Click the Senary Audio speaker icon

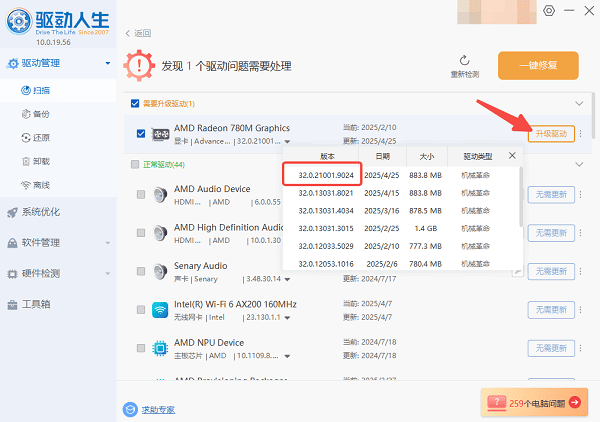tap(160, 271)
